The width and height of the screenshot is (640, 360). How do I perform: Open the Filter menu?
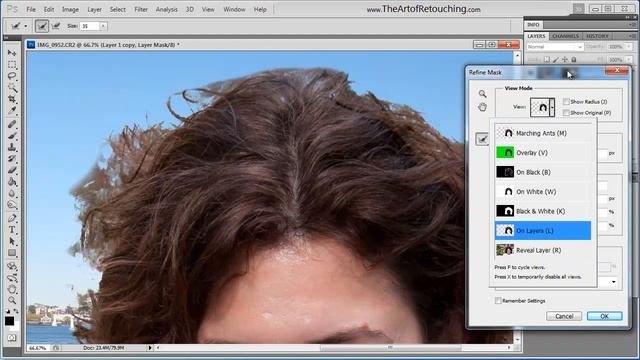click(141, 9)
